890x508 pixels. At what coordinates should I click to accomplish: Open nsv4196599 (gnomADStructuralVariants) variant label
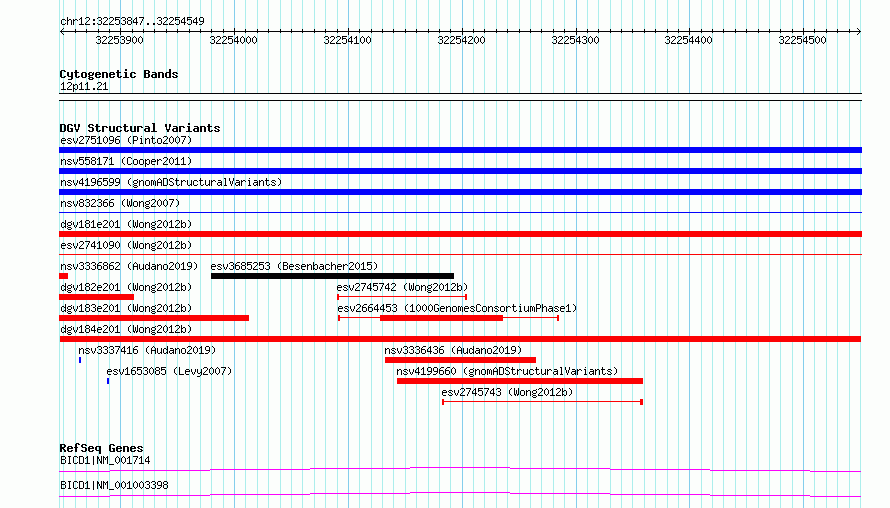point(171,182)
